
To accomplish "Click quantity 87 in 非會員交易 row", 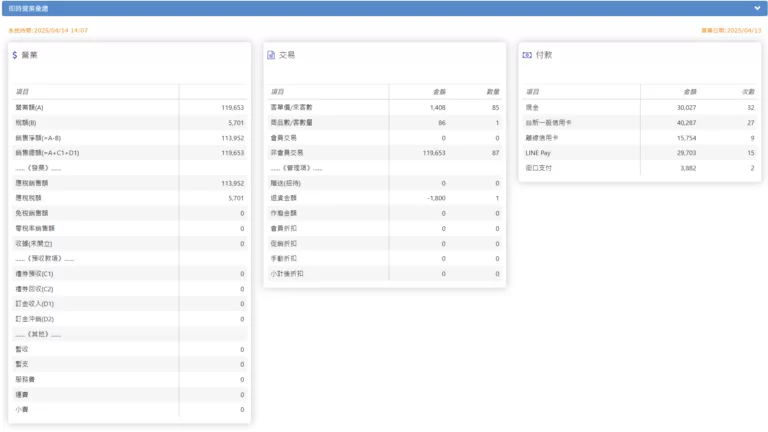I will [496, 153].
